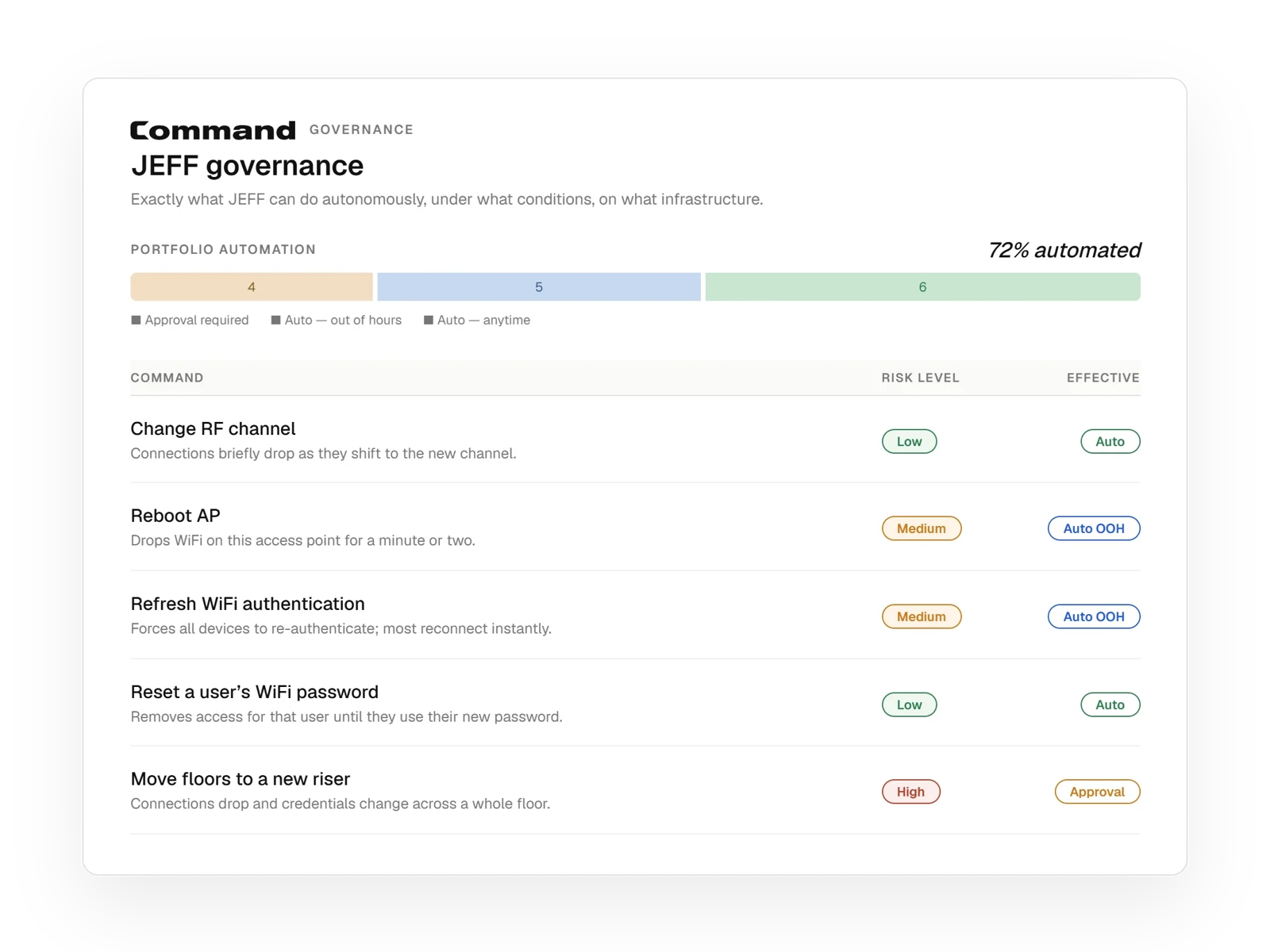
Task: Click the Approval required legend square
Action: (136, 320)
